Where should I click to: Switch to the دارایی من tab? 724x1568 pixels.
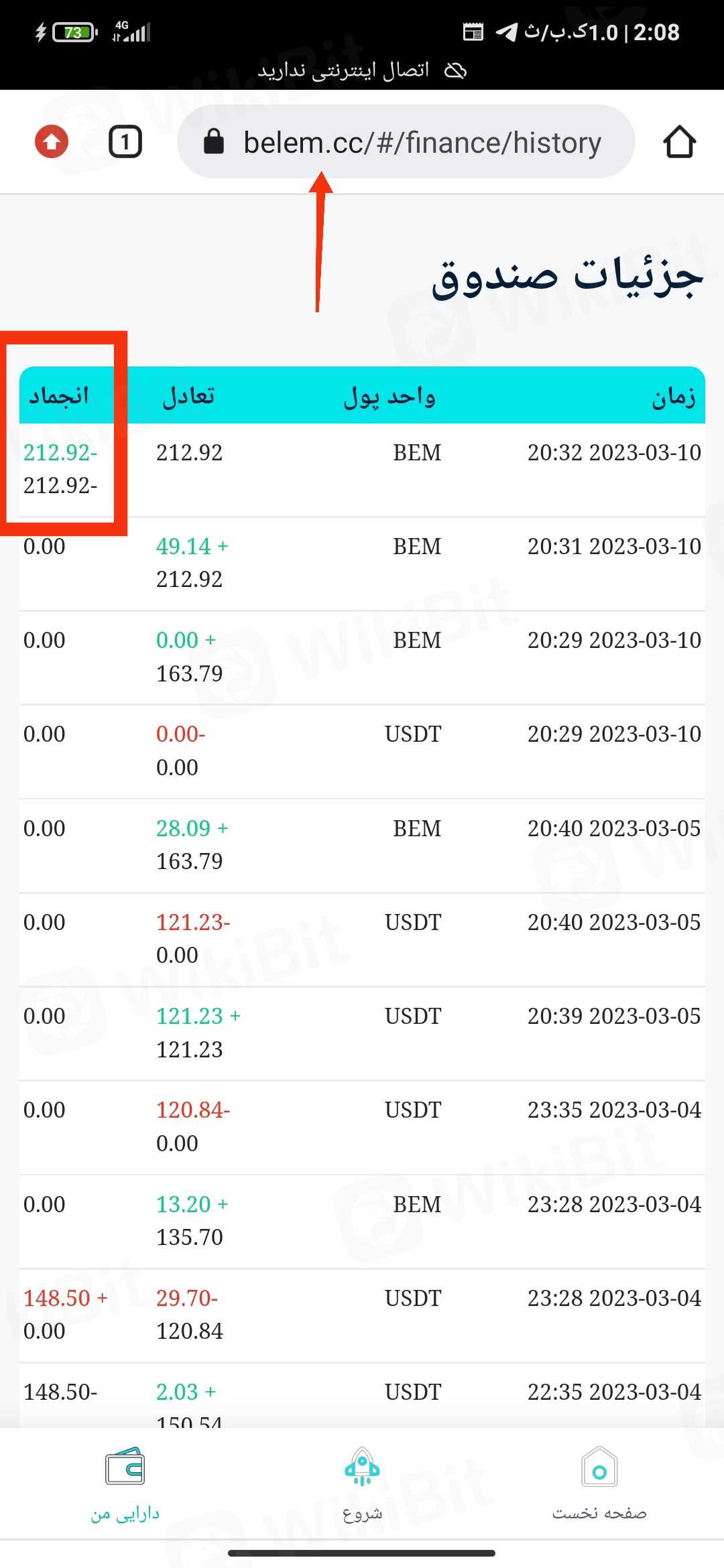point(125,1513)
